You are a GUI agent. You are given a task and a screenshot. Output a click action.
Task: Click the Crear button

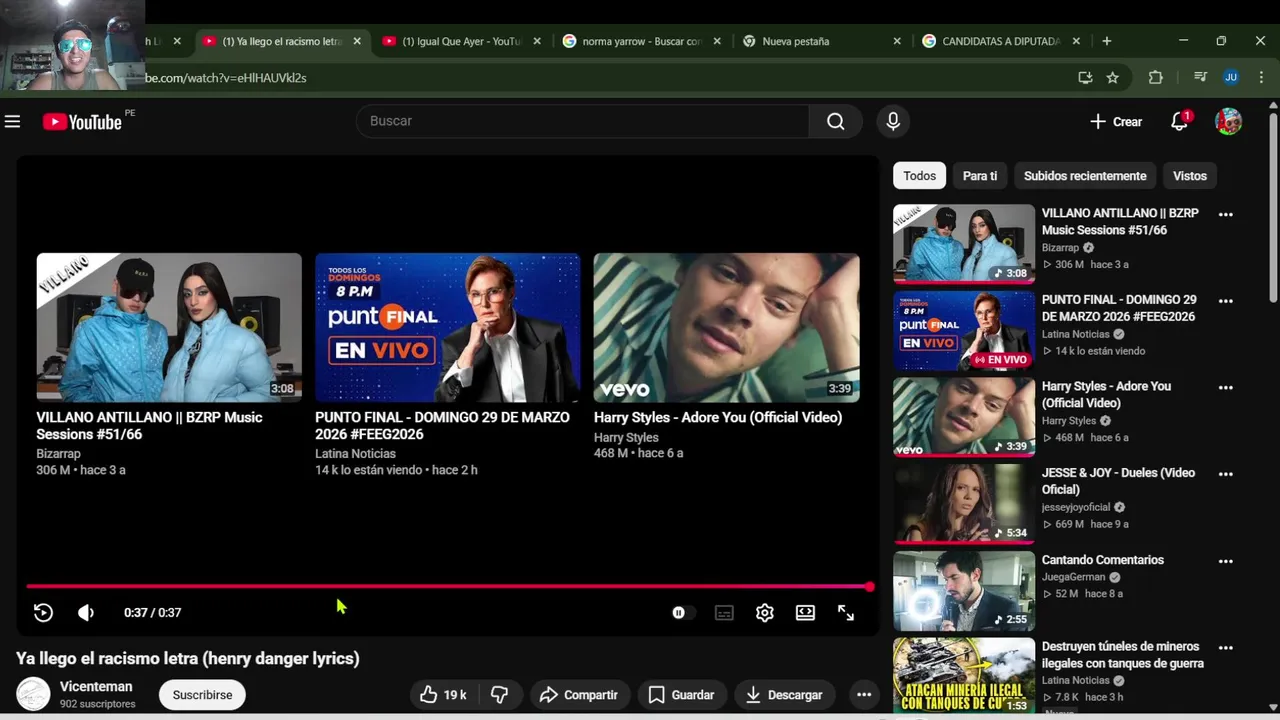coord(1116,121)
